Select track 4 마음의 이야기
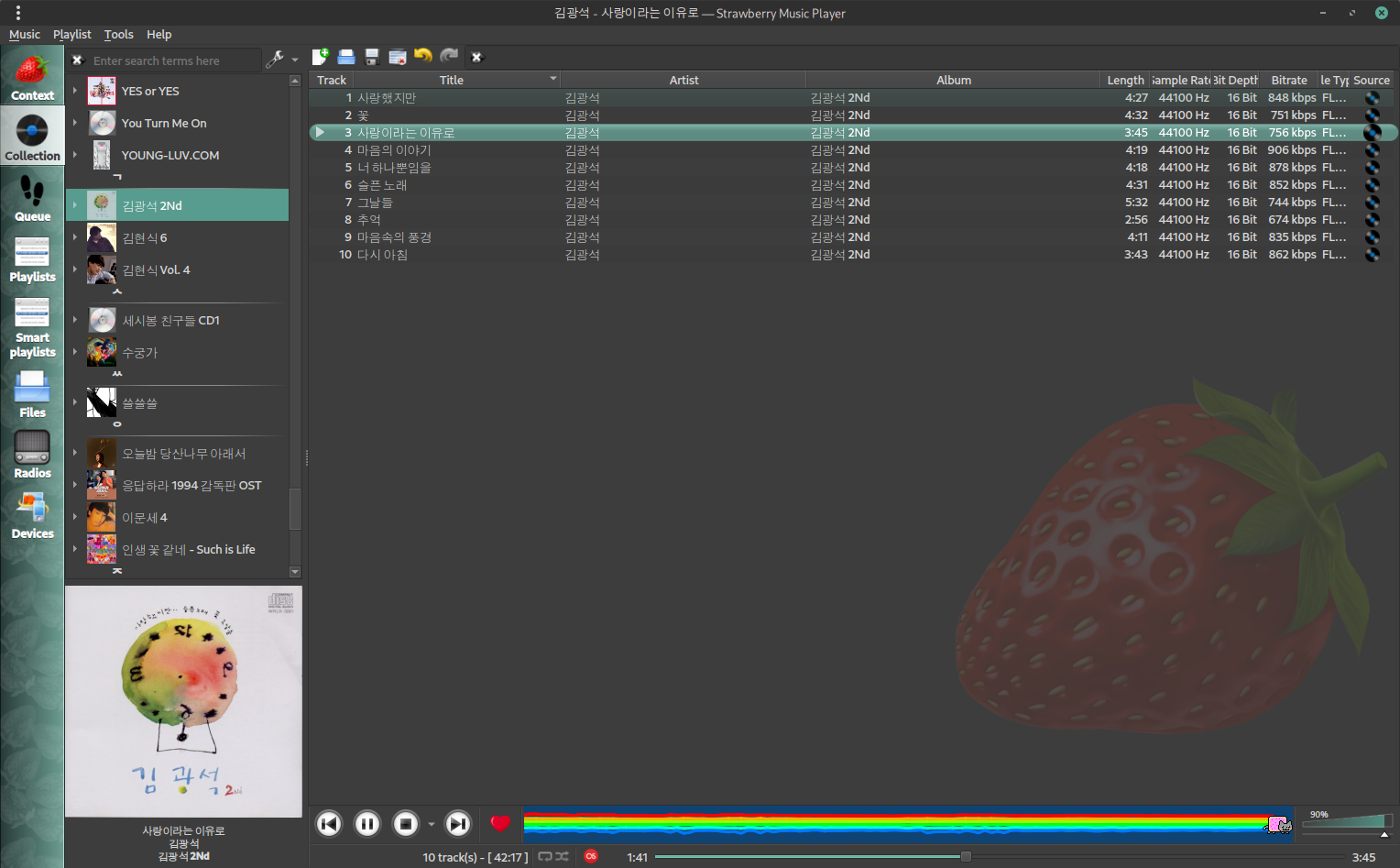The height and width of the screenshot is (868, 1400). tap(853, 149)
